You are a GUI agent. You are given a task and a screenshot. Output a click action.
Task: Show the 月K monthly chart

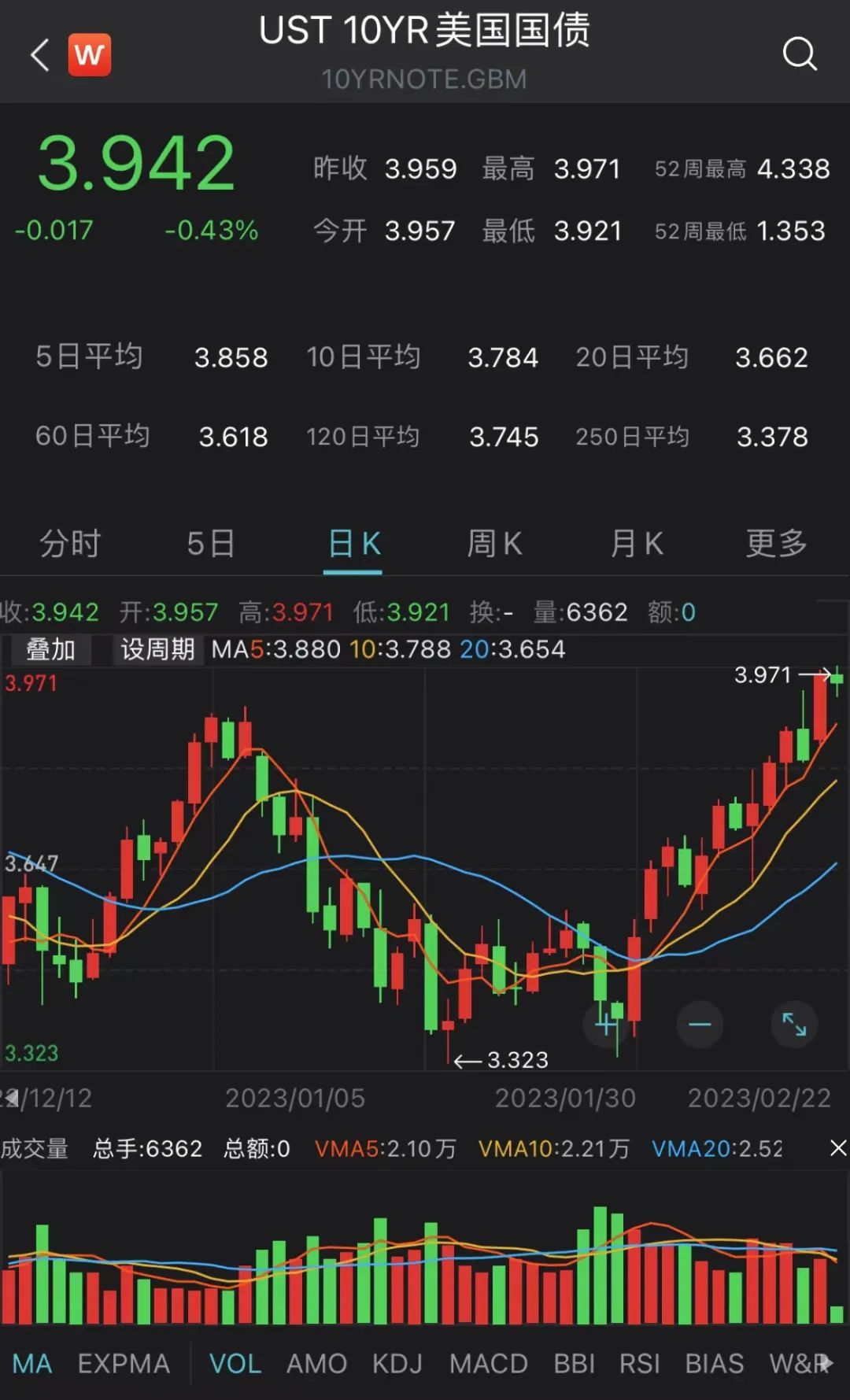coord(636,543)
